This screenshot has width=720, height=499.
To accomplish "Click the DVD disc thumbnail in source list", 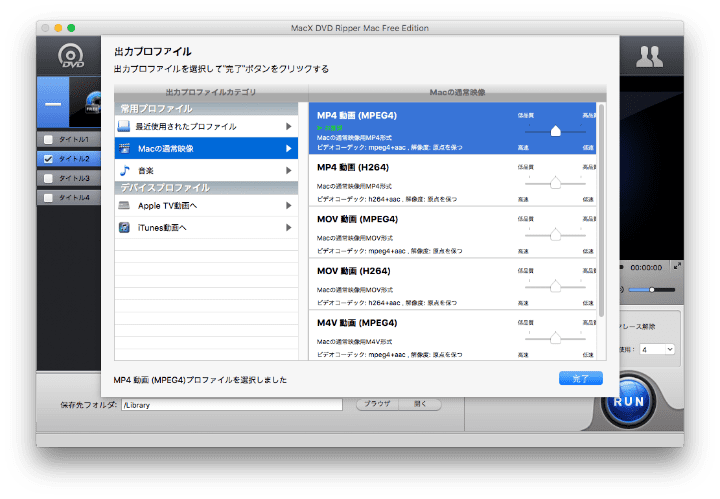I will [93, 102].
